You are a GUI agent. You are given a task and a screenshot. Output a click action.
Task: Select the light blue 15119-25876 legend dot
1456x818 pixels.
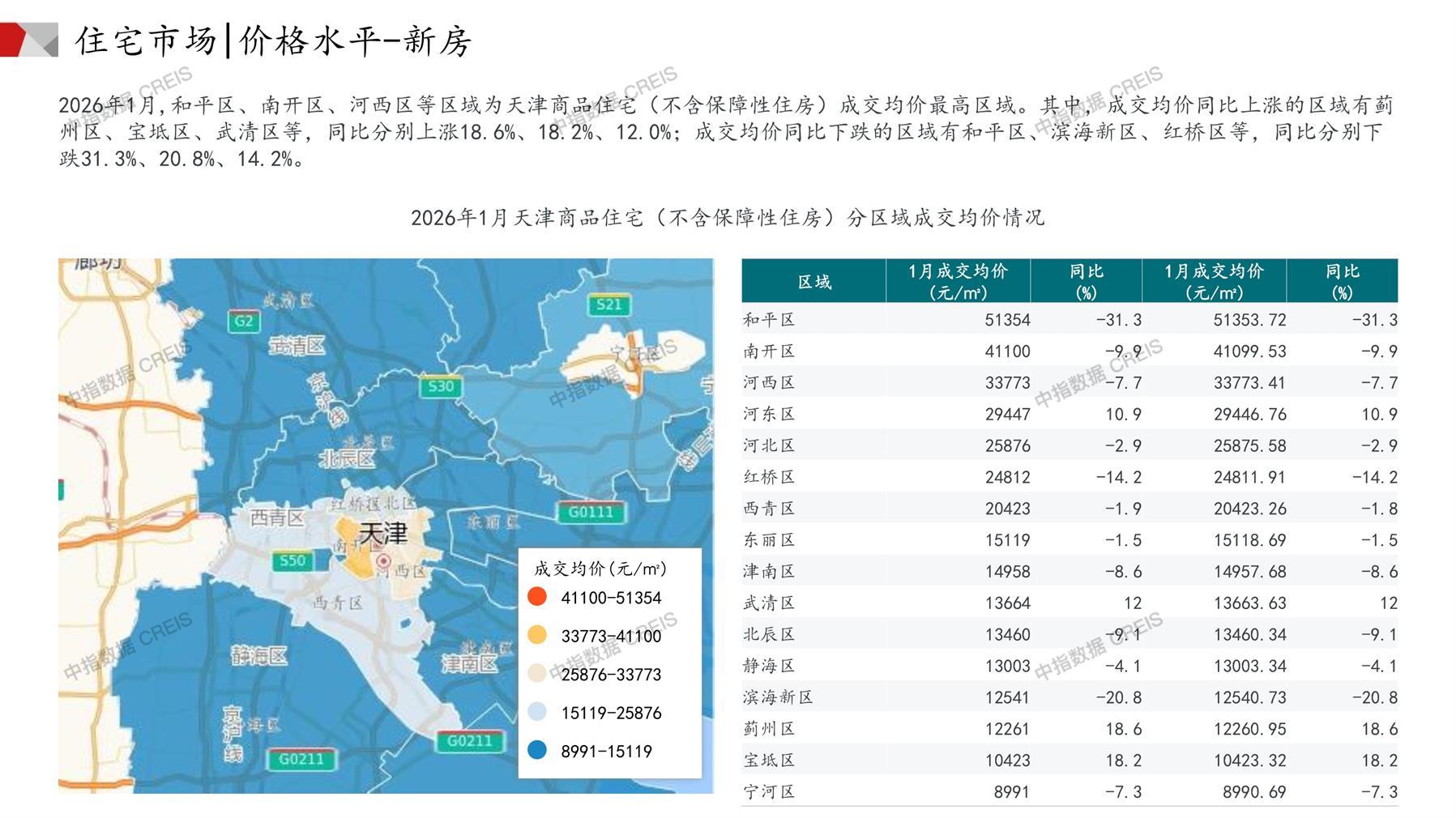(536, 713)
